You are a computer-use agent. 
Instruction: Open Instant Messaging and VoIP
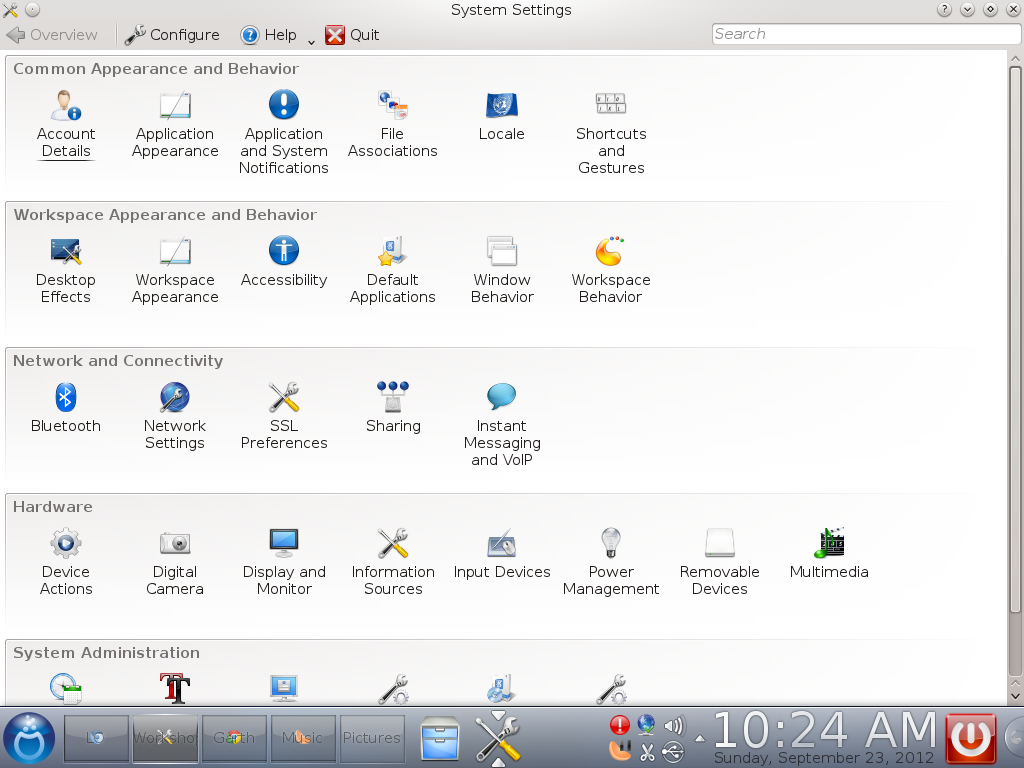[502, 424]
